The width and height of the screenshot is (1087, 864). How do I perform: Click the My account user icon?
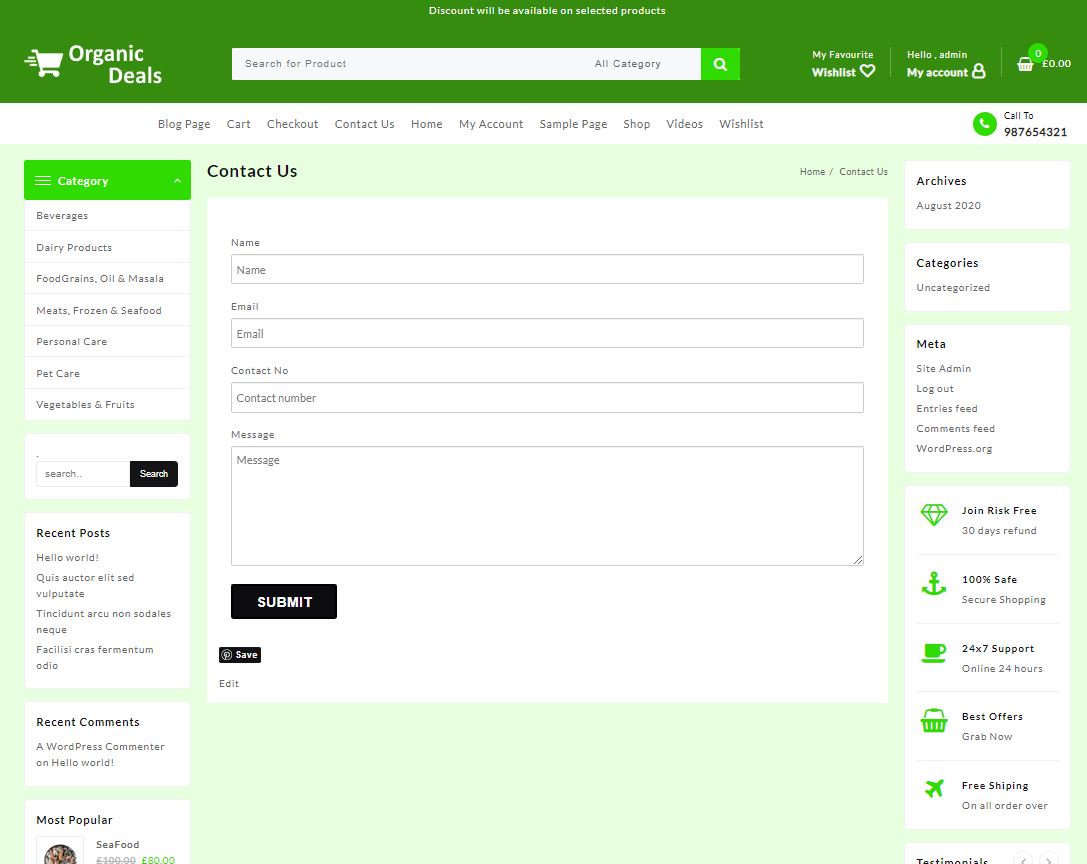coord(978,71)
